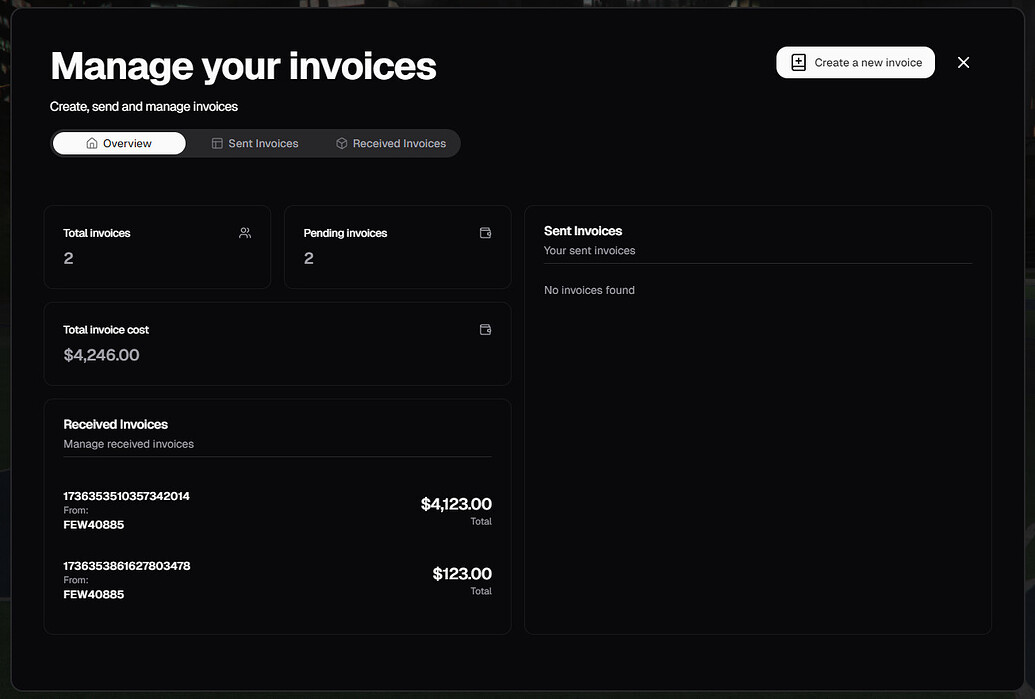Screen dimensions: 1035x699
Task: Click the $4,246.00 total invoice cost value
Action: pyautogui.click(x=101, y=354)
